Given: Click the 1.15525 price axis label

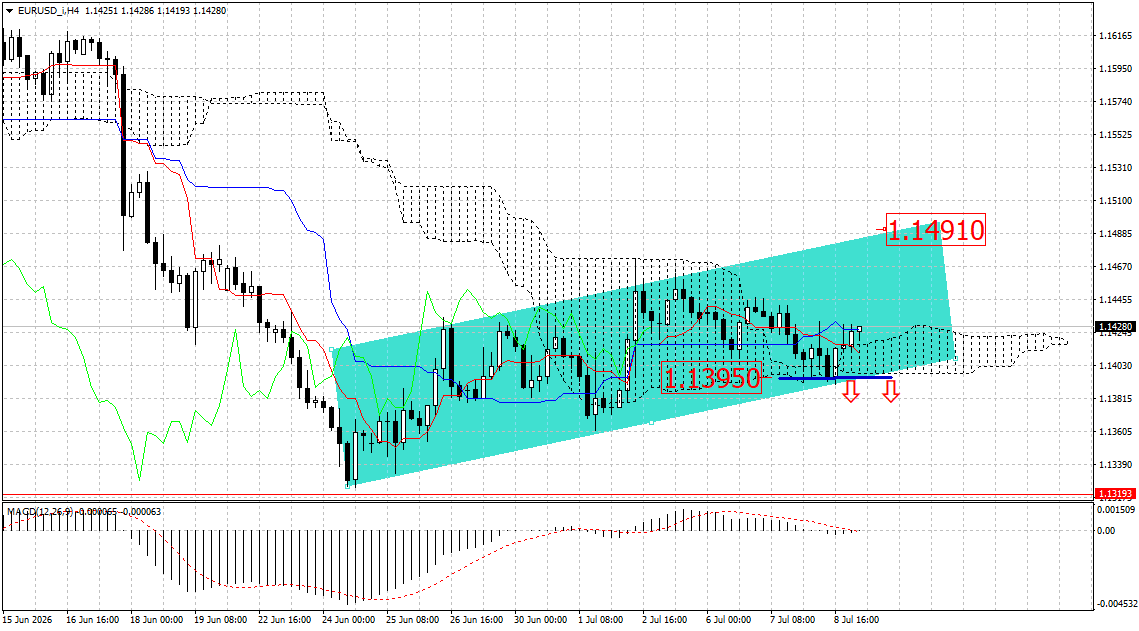Looking at the screenshot, I should (x=1115, y=135).
